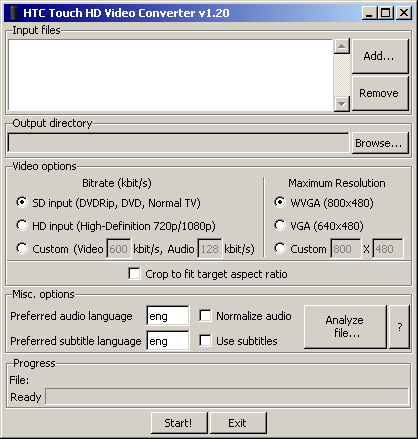Close the window with the X button

tap(404, 13)
